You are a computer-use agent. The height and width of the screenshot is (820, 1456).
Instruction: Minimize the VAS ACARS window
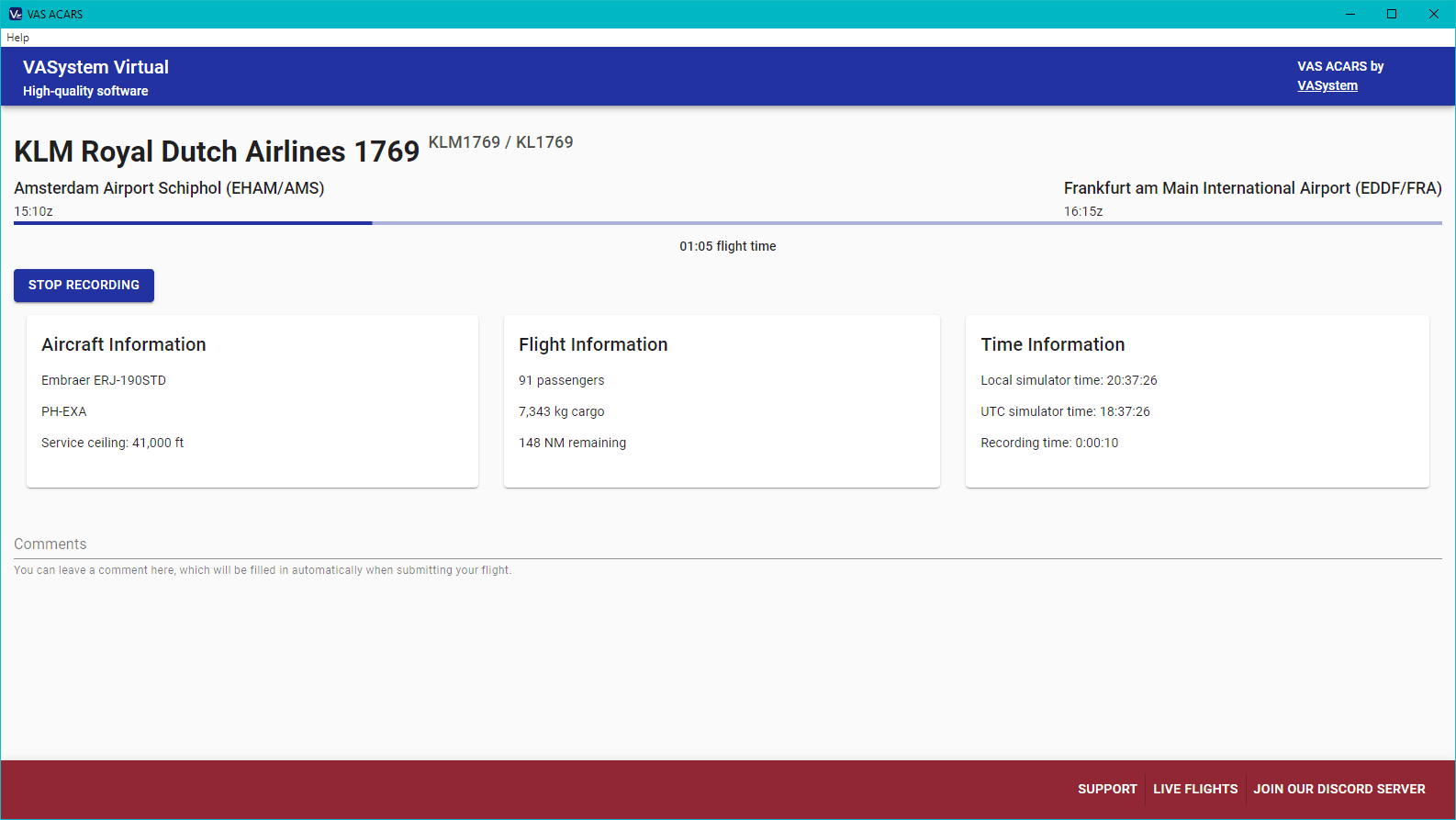[1350, 14]
